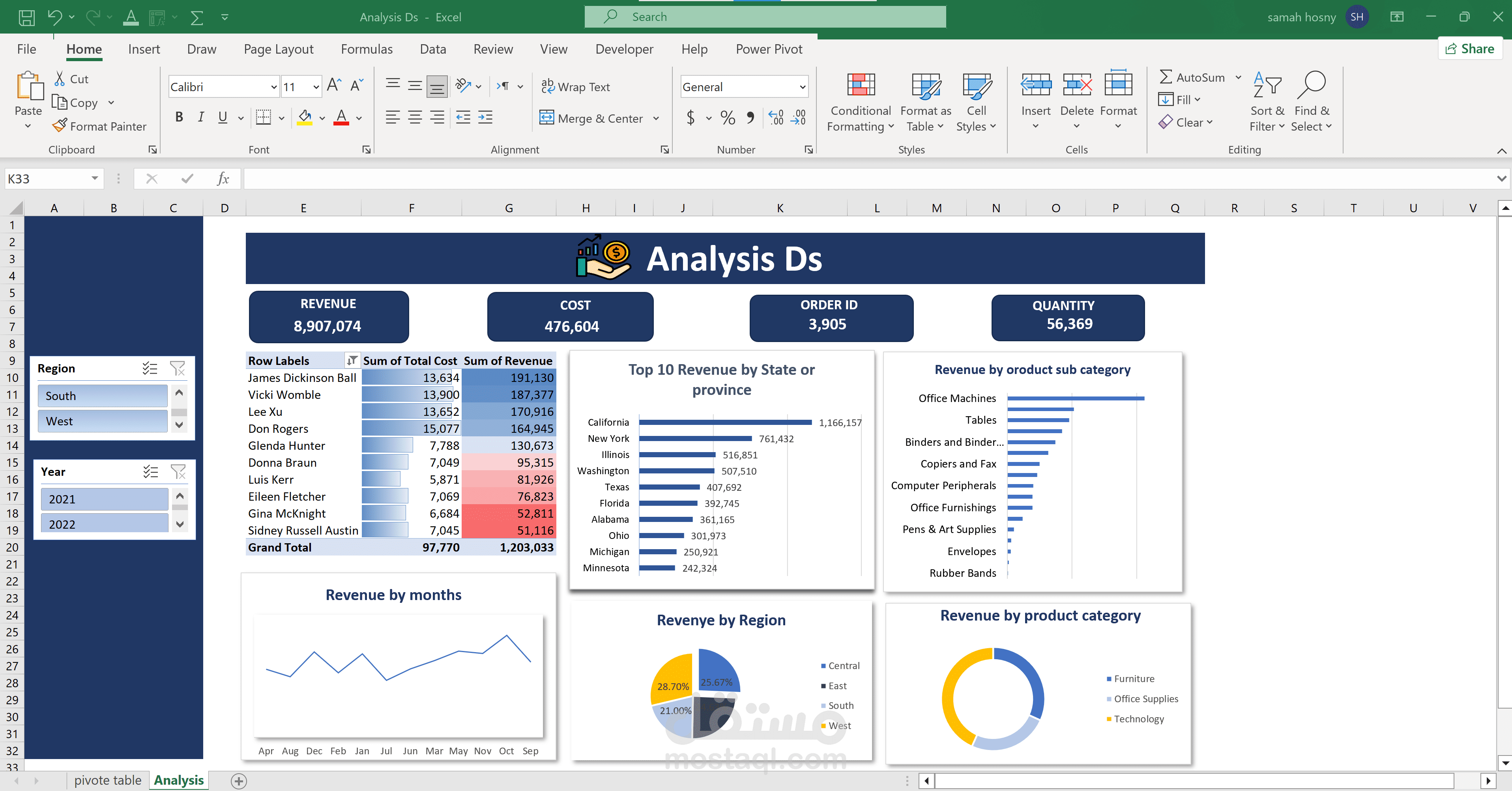Select South in Region slicer
1512x791 pixels.
[103, 395]
